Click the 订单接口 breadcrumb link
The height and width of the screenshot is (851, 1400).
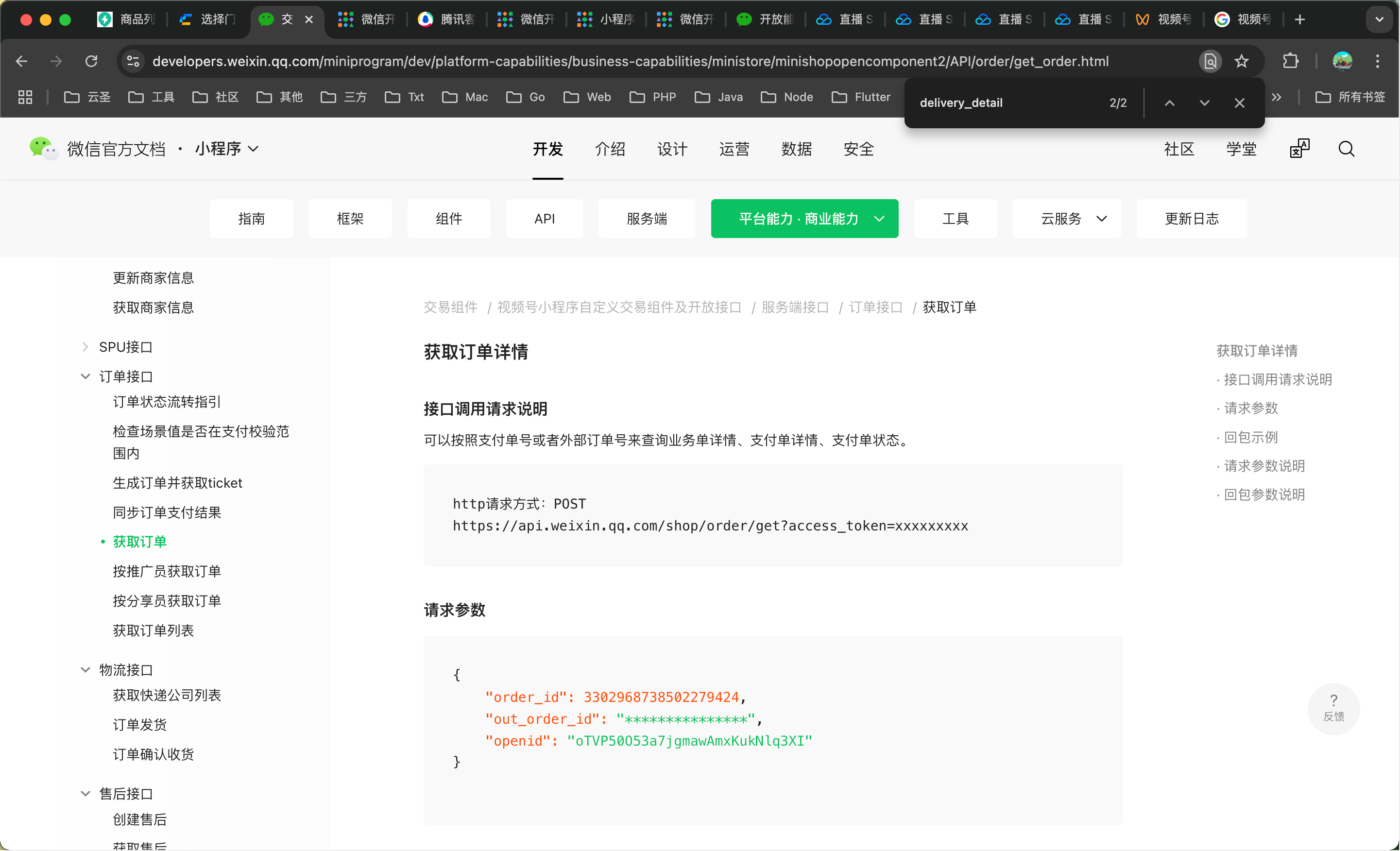click(x=875, y=307)
